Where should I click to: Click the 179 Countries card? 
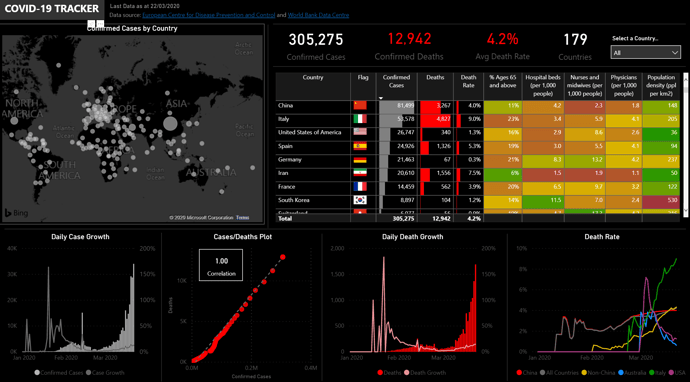[575, 47]
